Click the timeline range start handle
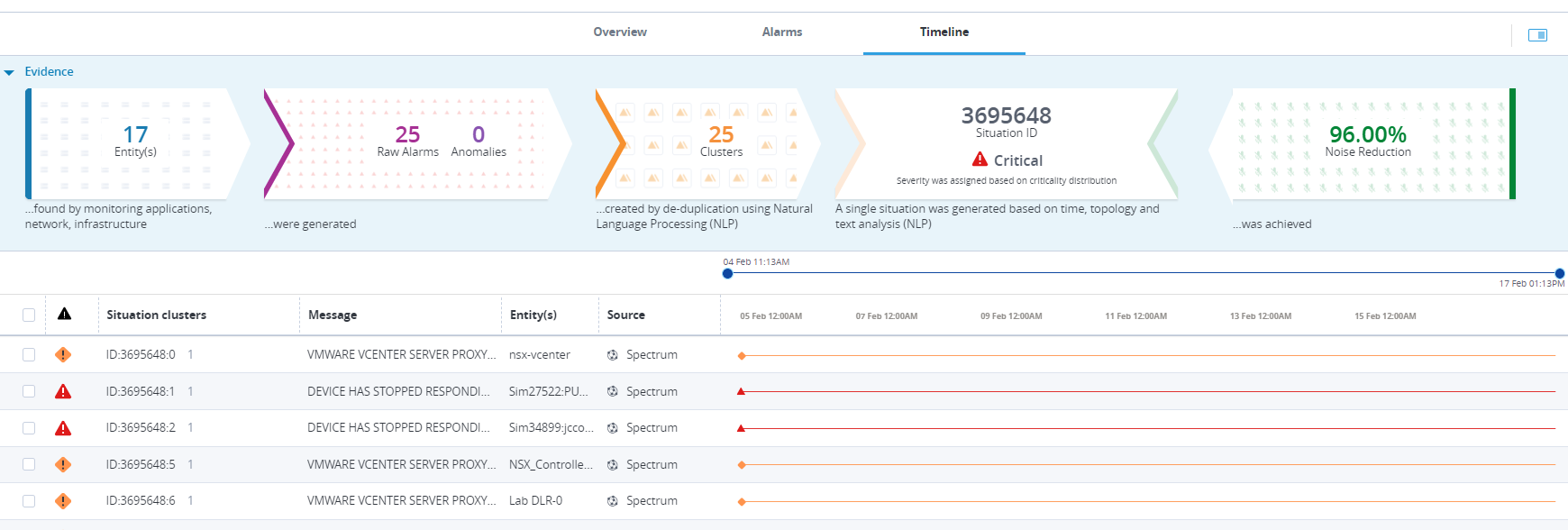1568x530 pixels. [727, 273]
